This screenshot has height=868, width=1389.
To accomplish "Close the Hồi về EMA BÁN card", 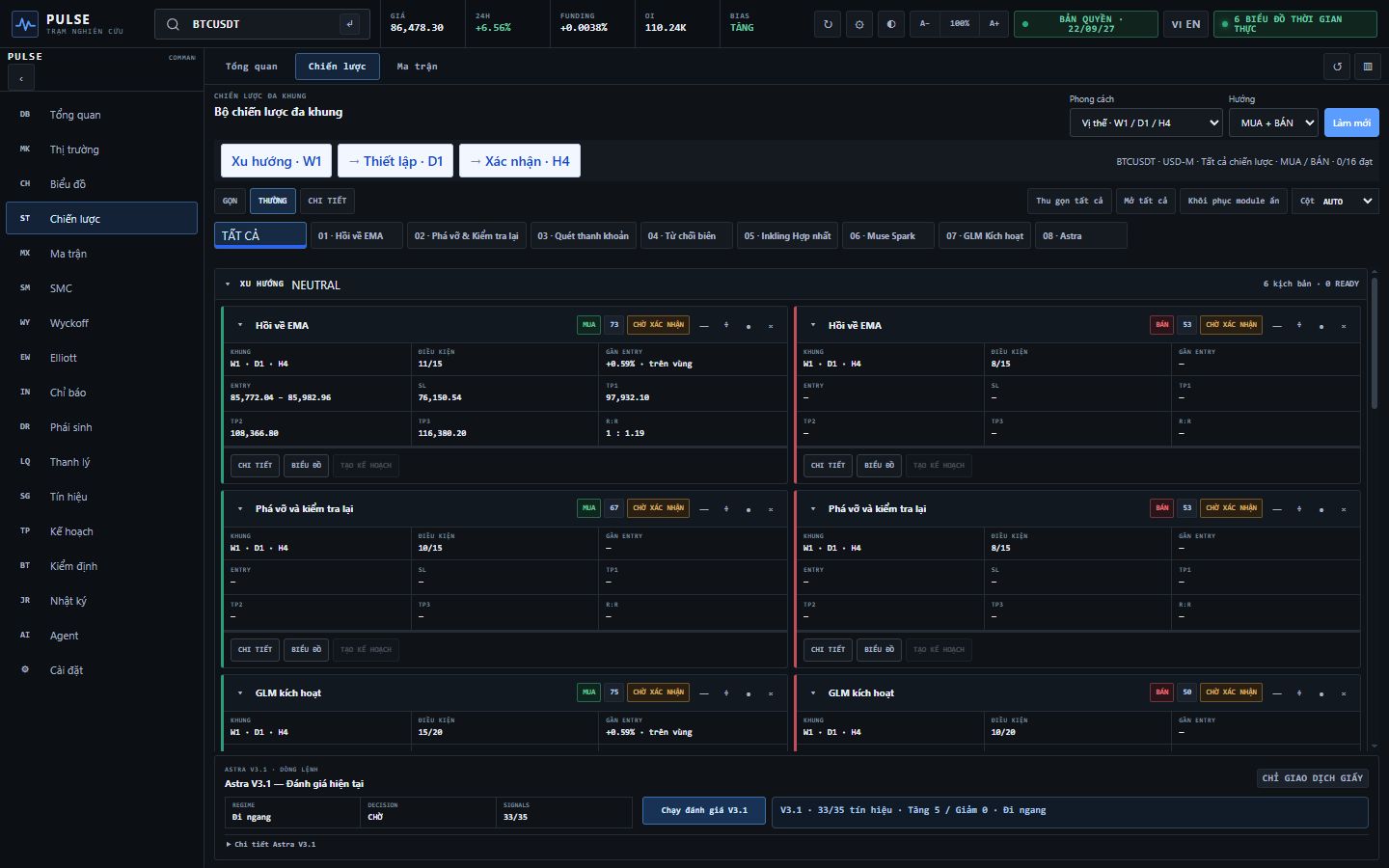I will pos(1344,326).
